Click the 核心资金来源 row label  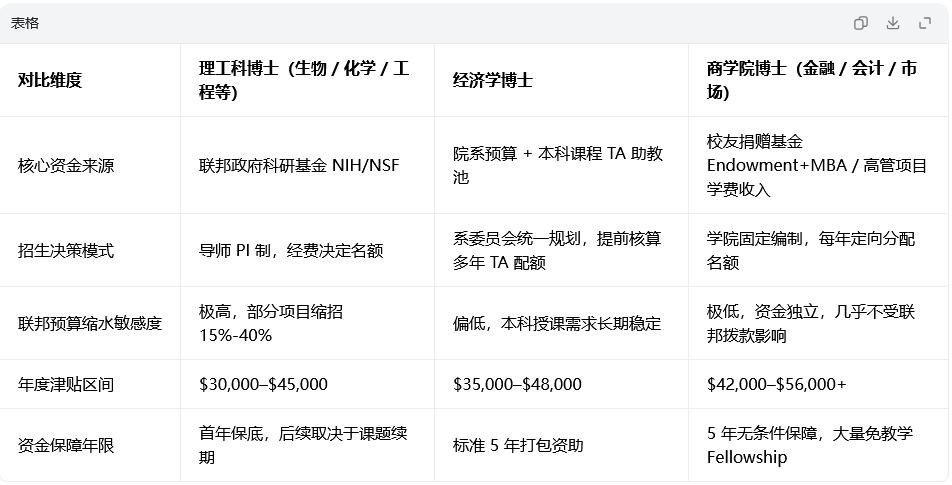coord(66,165)
